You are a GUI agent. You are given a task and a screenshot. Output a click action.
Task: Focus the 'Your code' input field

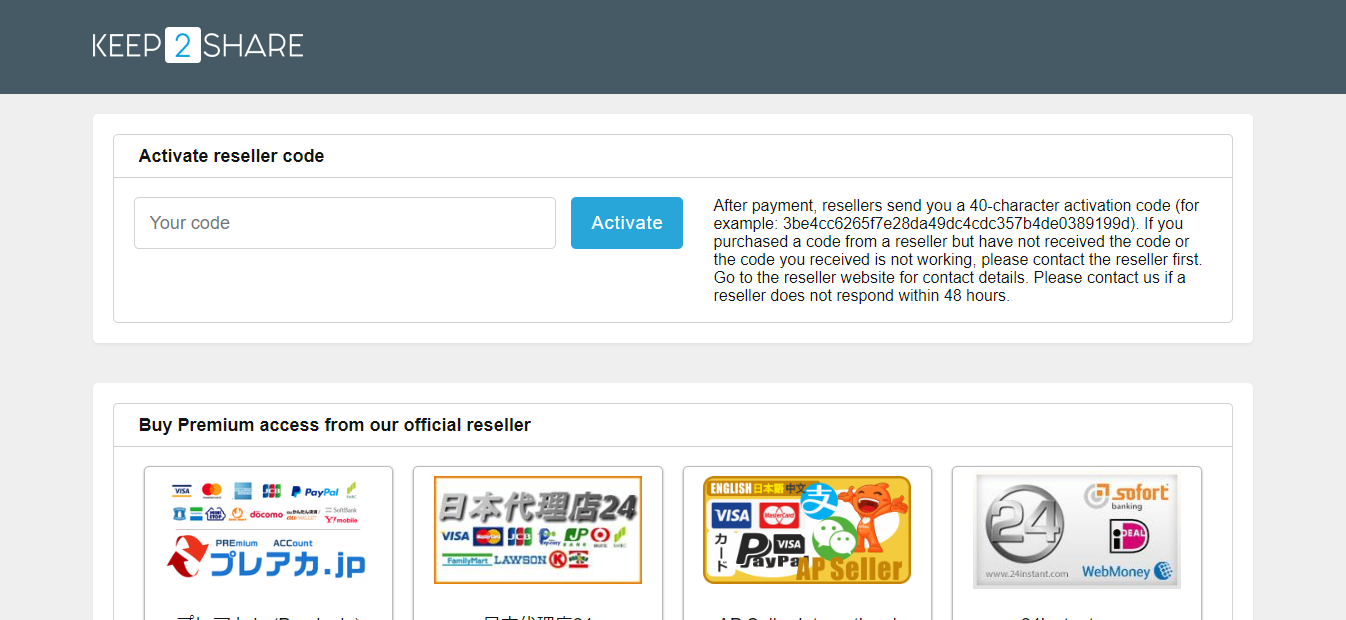tap(345, 223)
